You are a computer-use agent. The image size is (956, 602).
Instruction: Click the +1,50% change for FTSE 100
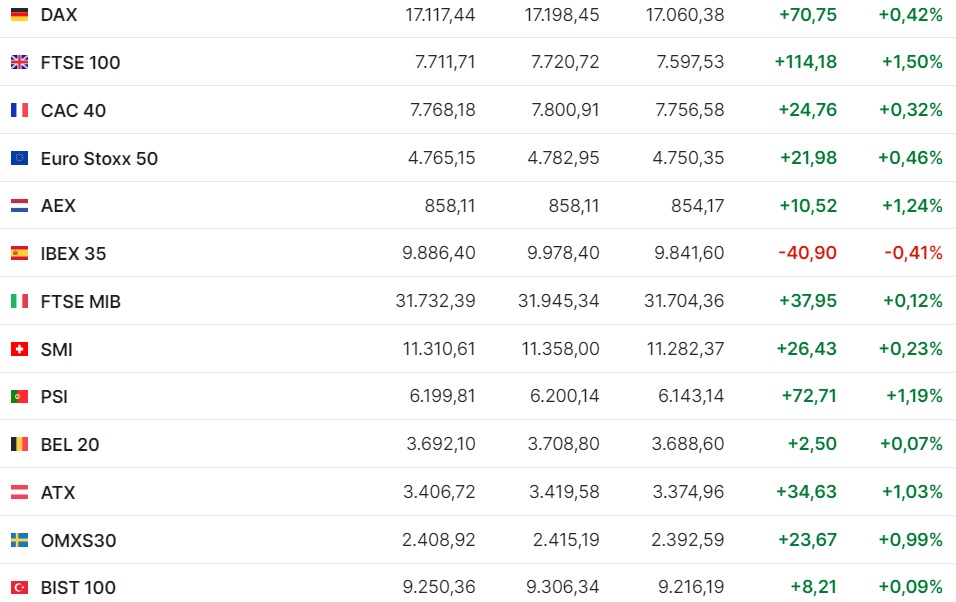pyautogui.click(x=912, y=62)
